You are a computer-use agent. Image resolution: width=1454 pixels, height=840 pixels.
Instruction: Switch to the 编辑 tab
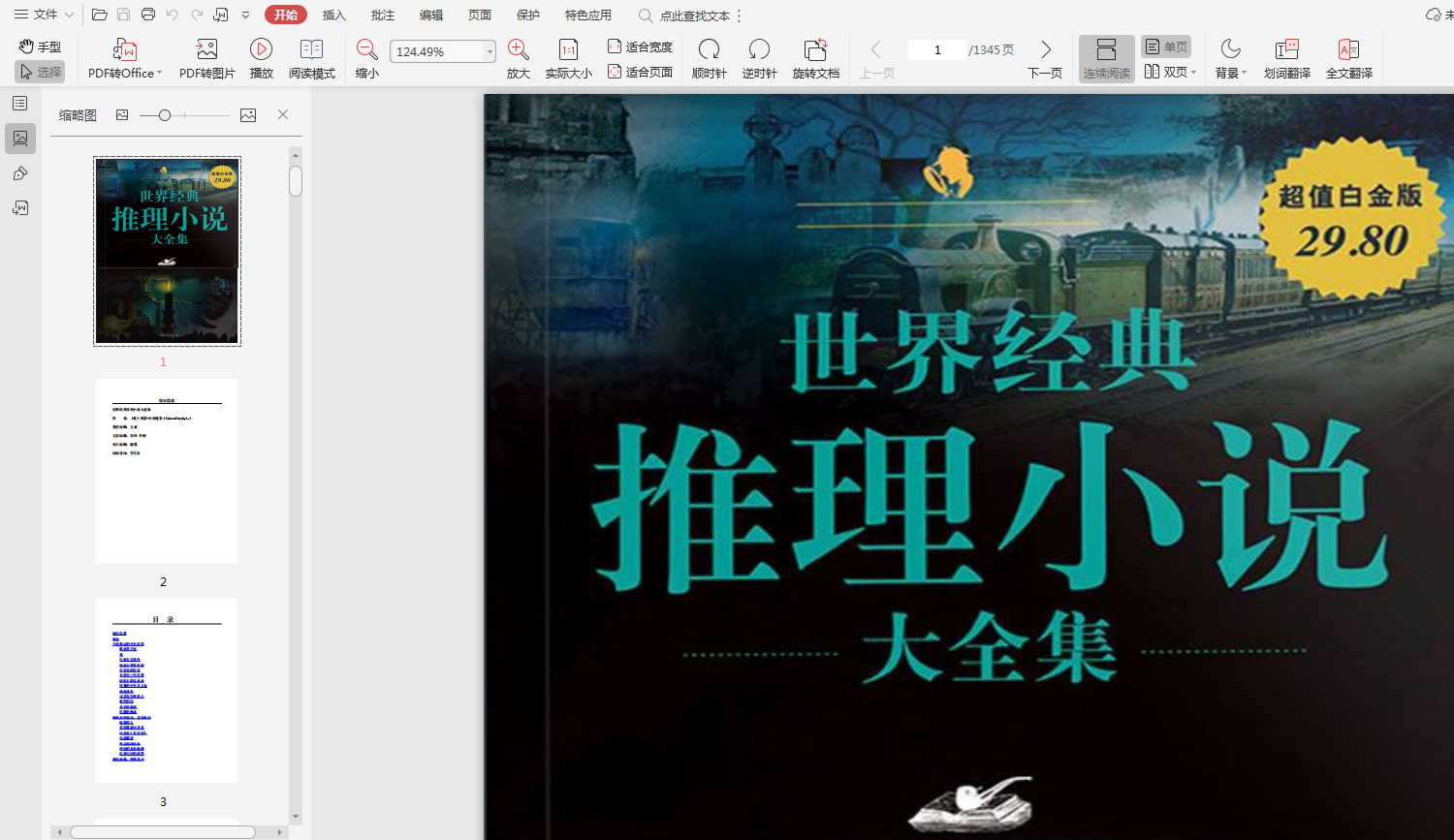click(x=430, y=15)
